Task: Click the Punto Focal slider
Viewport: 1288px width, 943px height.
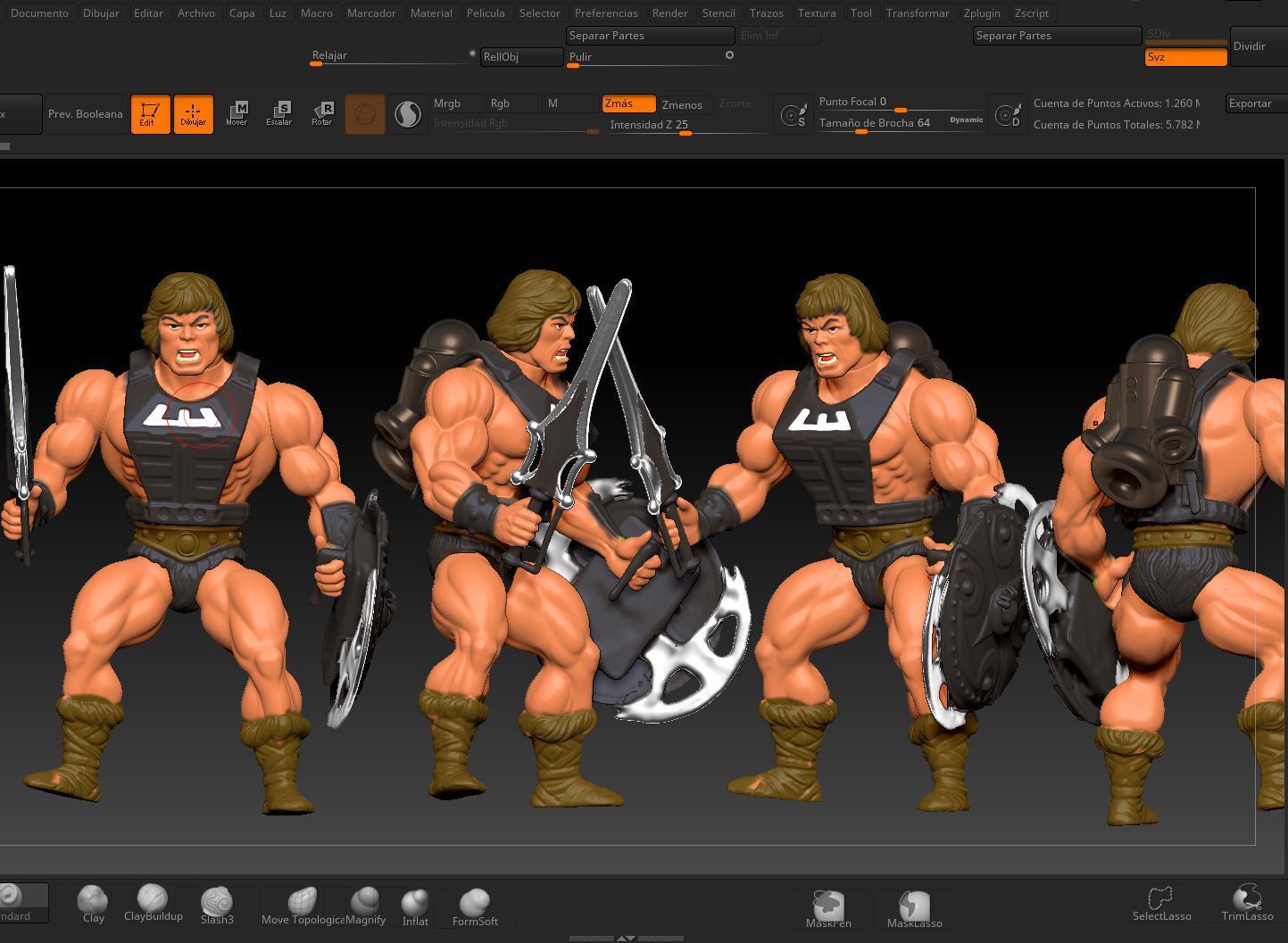Action: (900, 103)
